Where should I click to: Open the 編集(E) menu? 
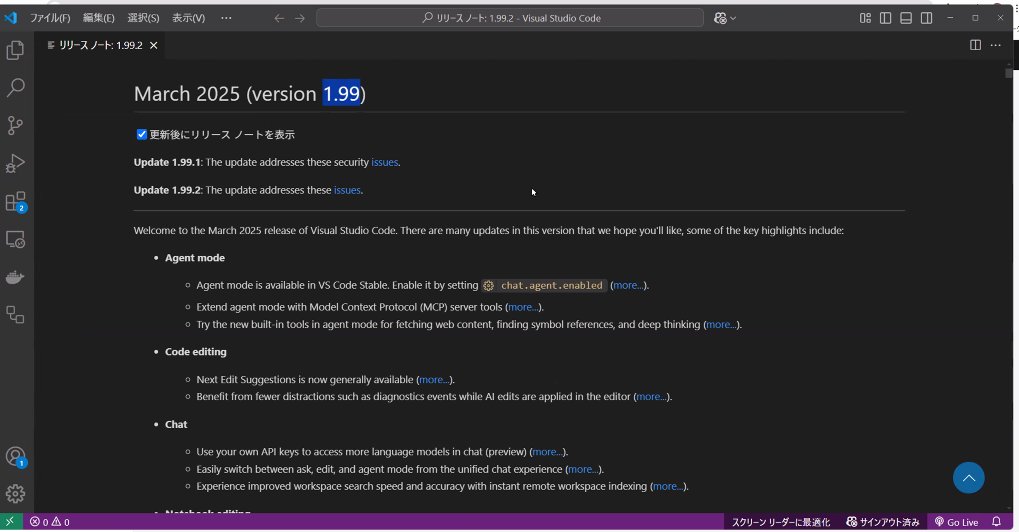(x=99, y=18)
